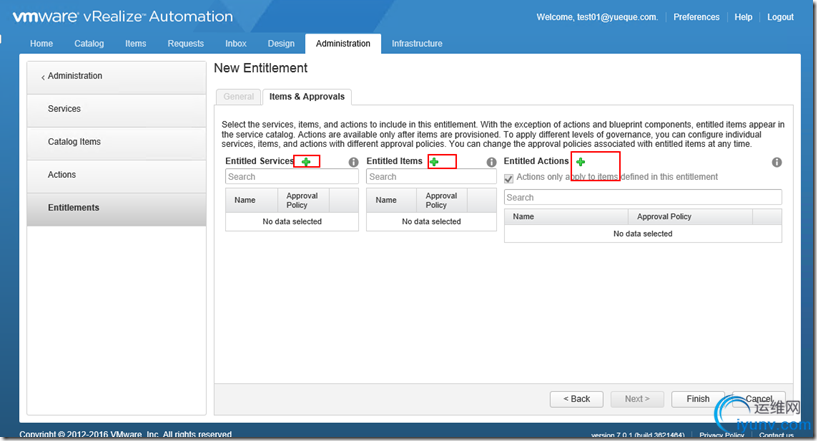Open the Help link
This screenshot has height=441, width=817.
click(743, 17)
